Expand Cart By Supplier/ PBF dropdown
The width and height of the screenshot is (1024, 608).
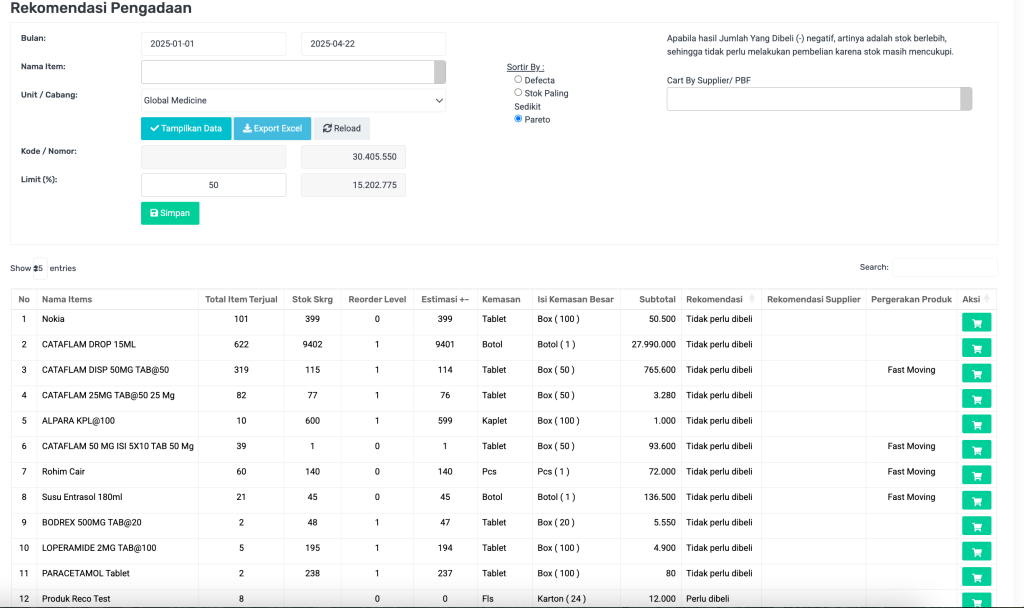click(818, 98)
